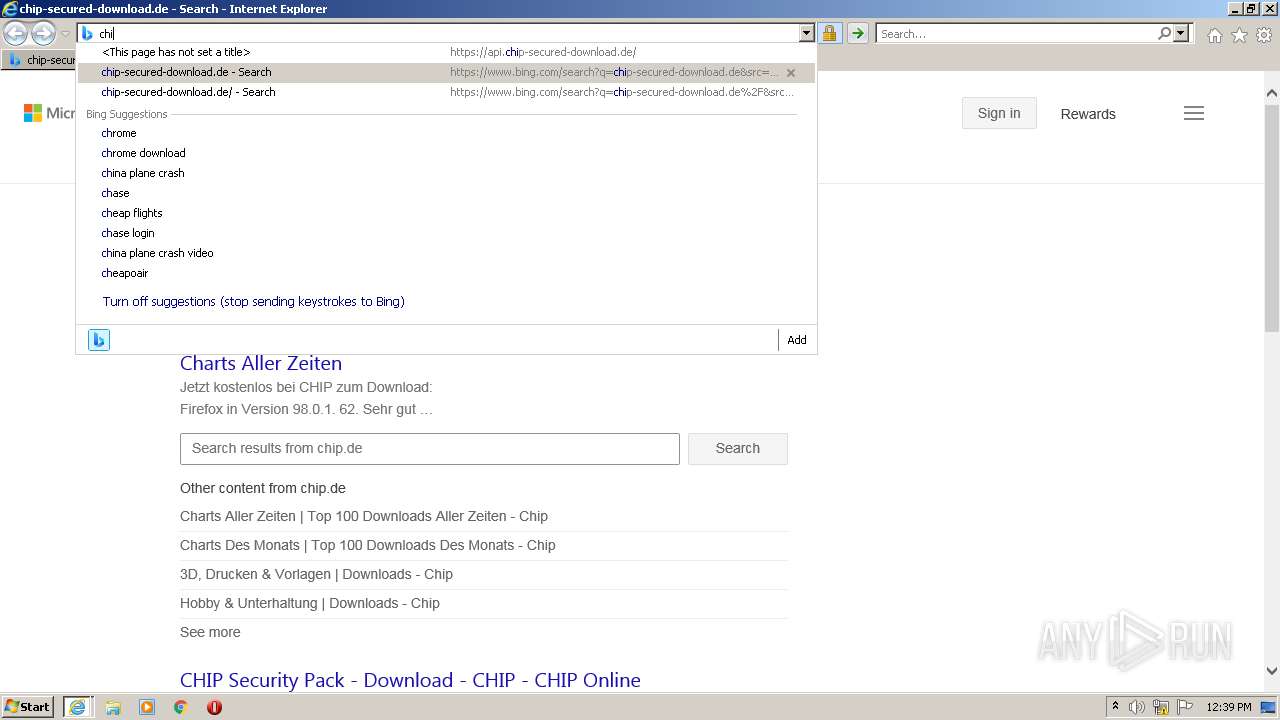Screen dimensions: 1280x720
Task: Click the page scrollbar up arrow
Action: click(1272, 93)
